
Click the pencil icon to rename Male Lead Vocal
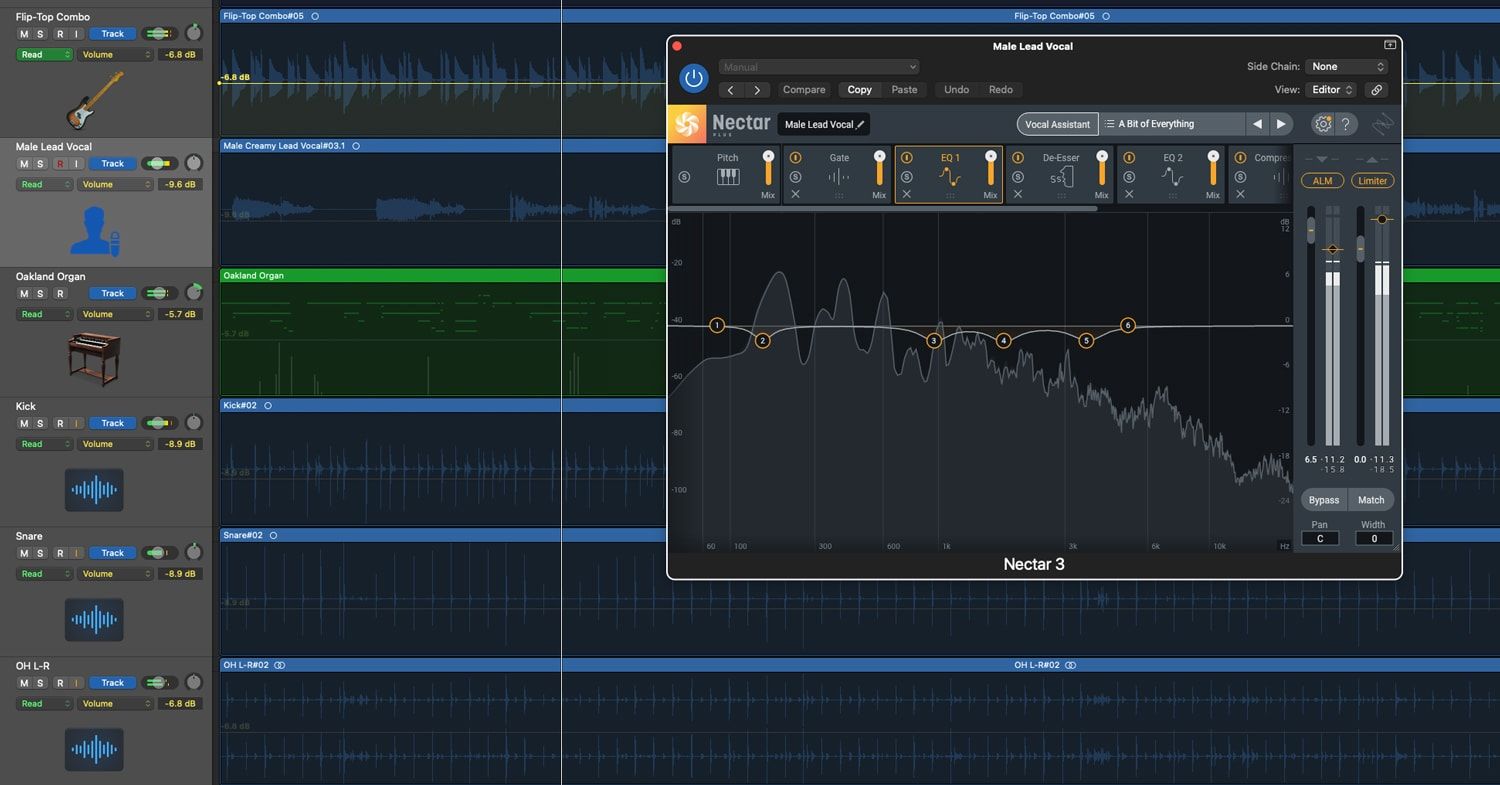[860, 125]
